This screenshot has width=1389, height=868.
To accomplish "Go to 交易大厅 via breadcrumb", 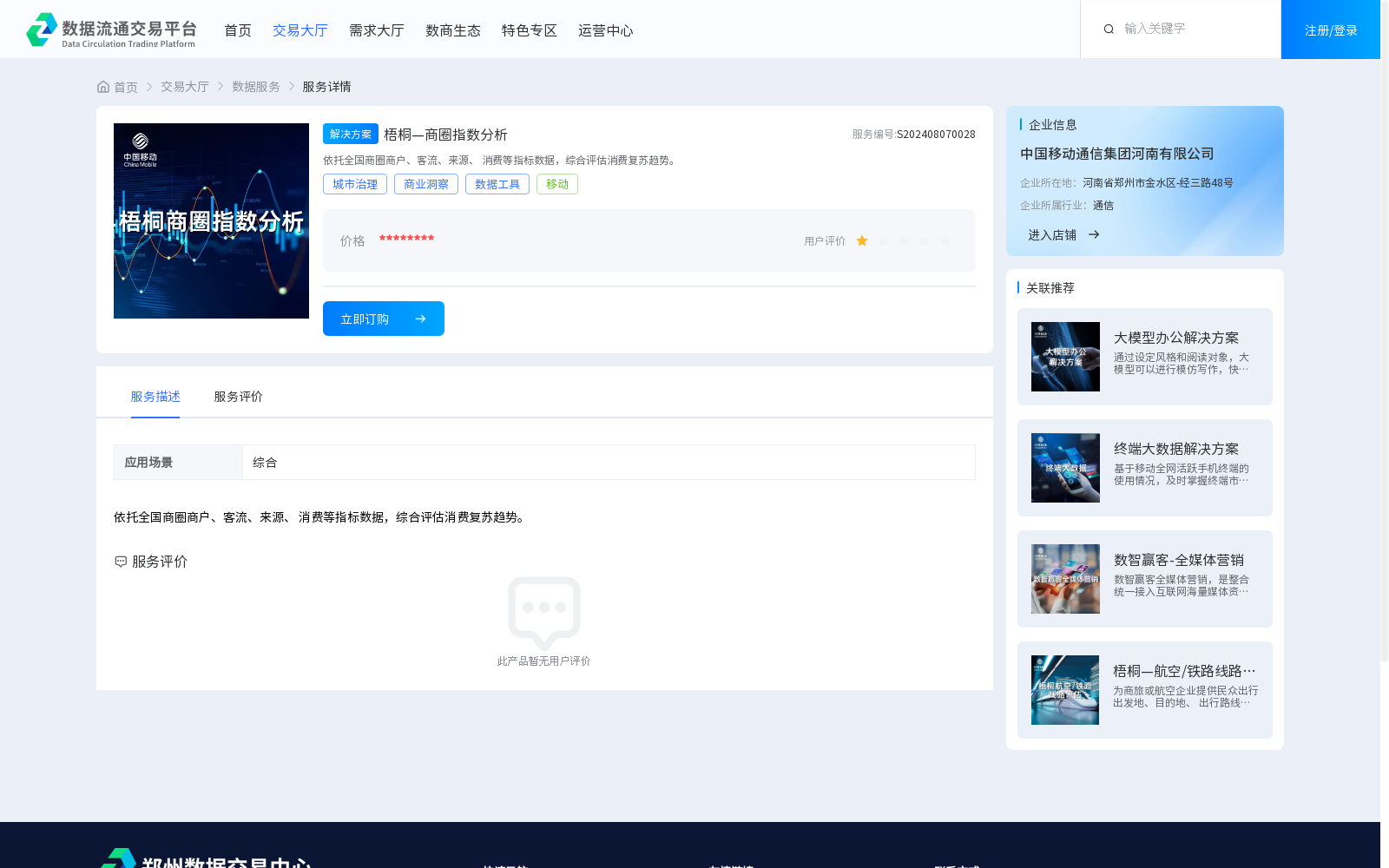I will click(185, 87).
